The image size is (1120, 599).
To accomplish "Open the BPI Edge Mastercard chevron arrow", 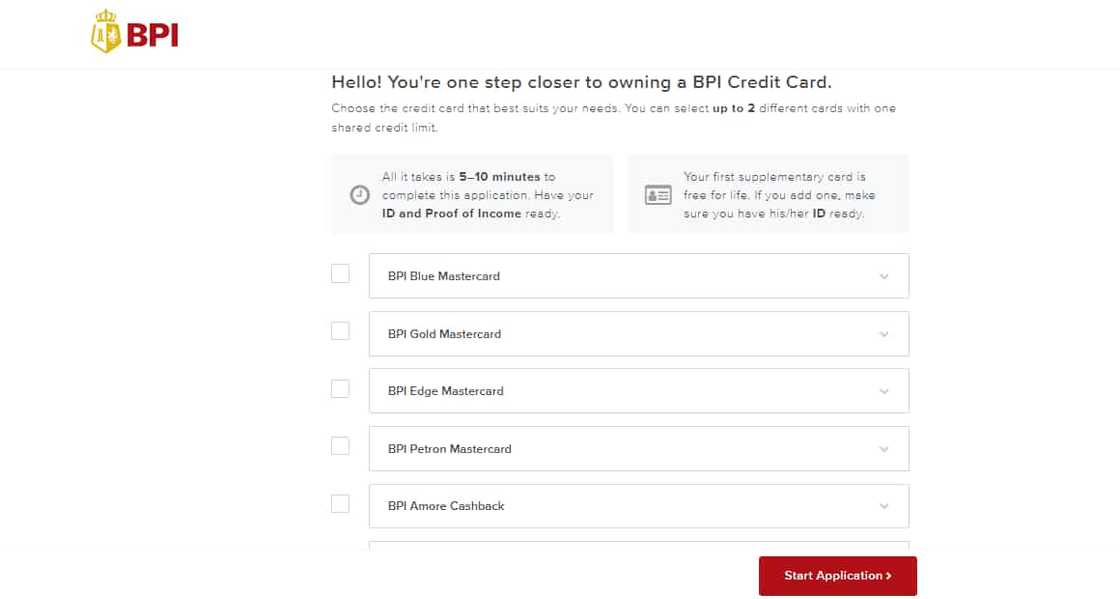I will coord(884,392).
